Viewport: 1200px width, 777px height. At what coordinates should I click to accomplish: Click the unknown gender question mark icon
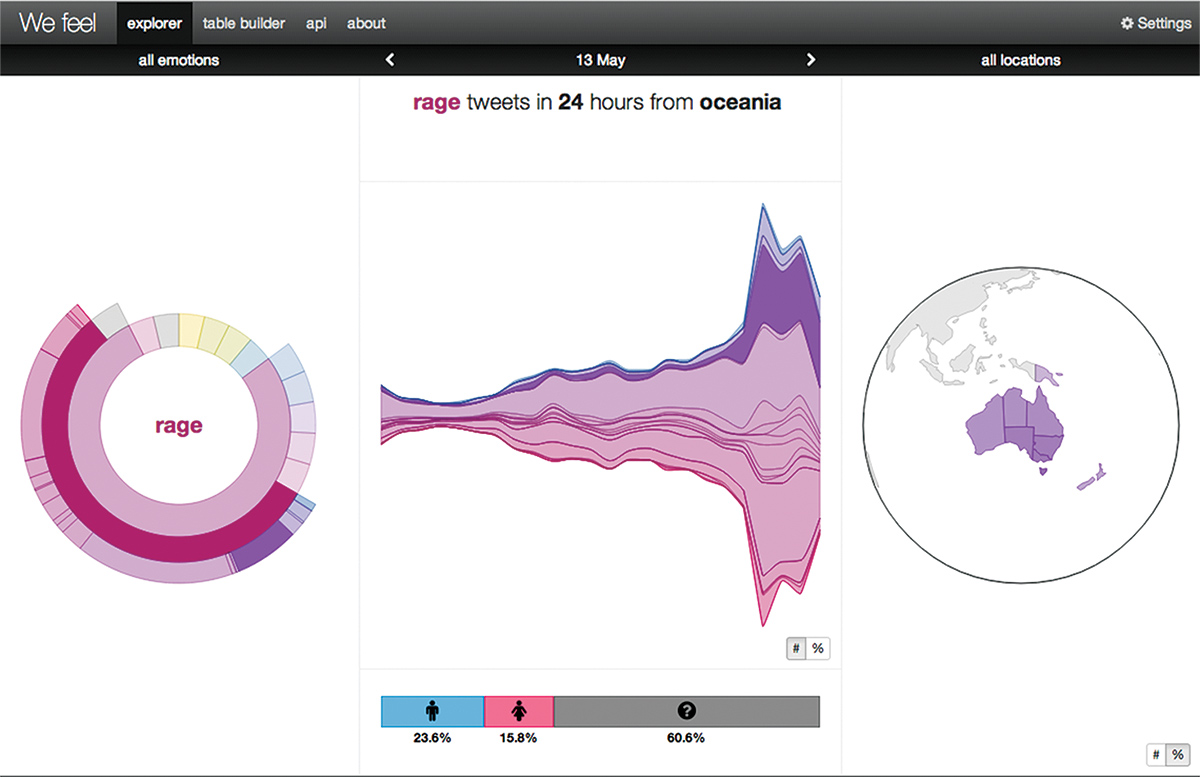[x=686, y=711]
